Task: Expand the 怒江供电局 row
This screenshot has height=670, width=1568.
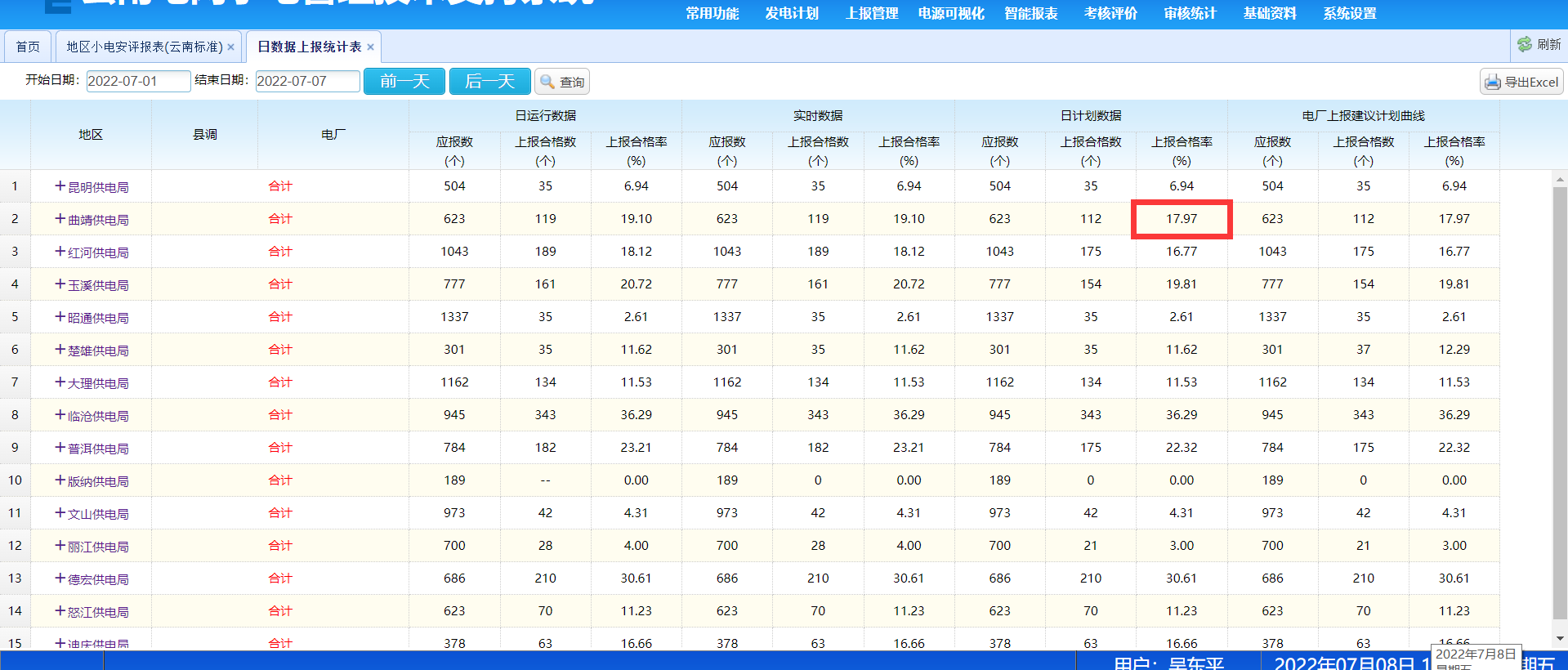Action: point(60,611)
